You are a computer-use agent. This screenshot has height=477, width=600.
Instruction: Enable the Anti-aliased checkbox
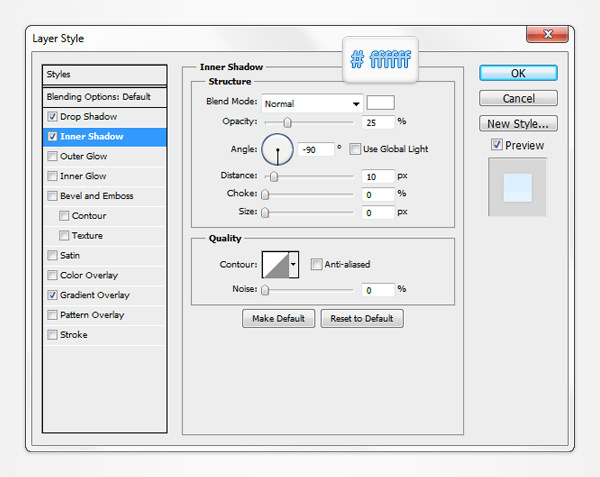click(x=316, y=265)
